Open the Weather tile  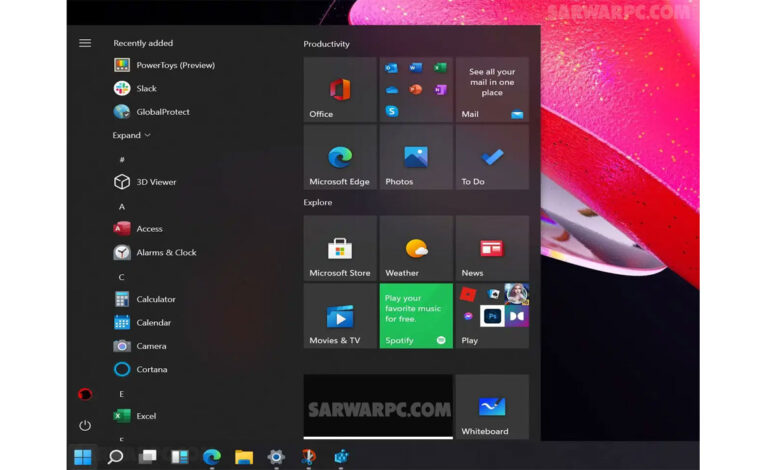(x=416, y=249)
